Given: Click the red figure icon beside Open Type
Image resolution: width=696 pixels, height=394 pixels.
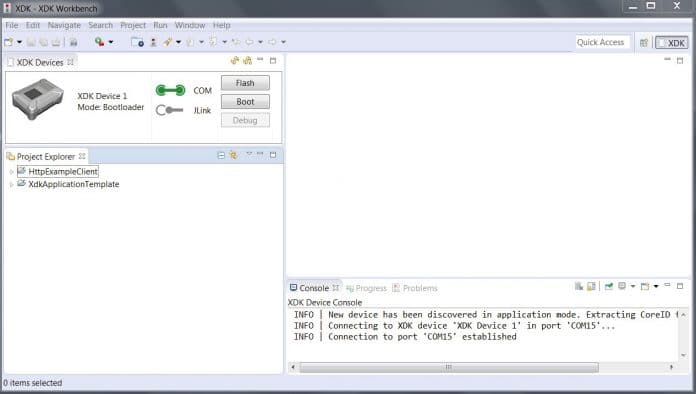Looking at the screenshot, I should tap(154, 42).
